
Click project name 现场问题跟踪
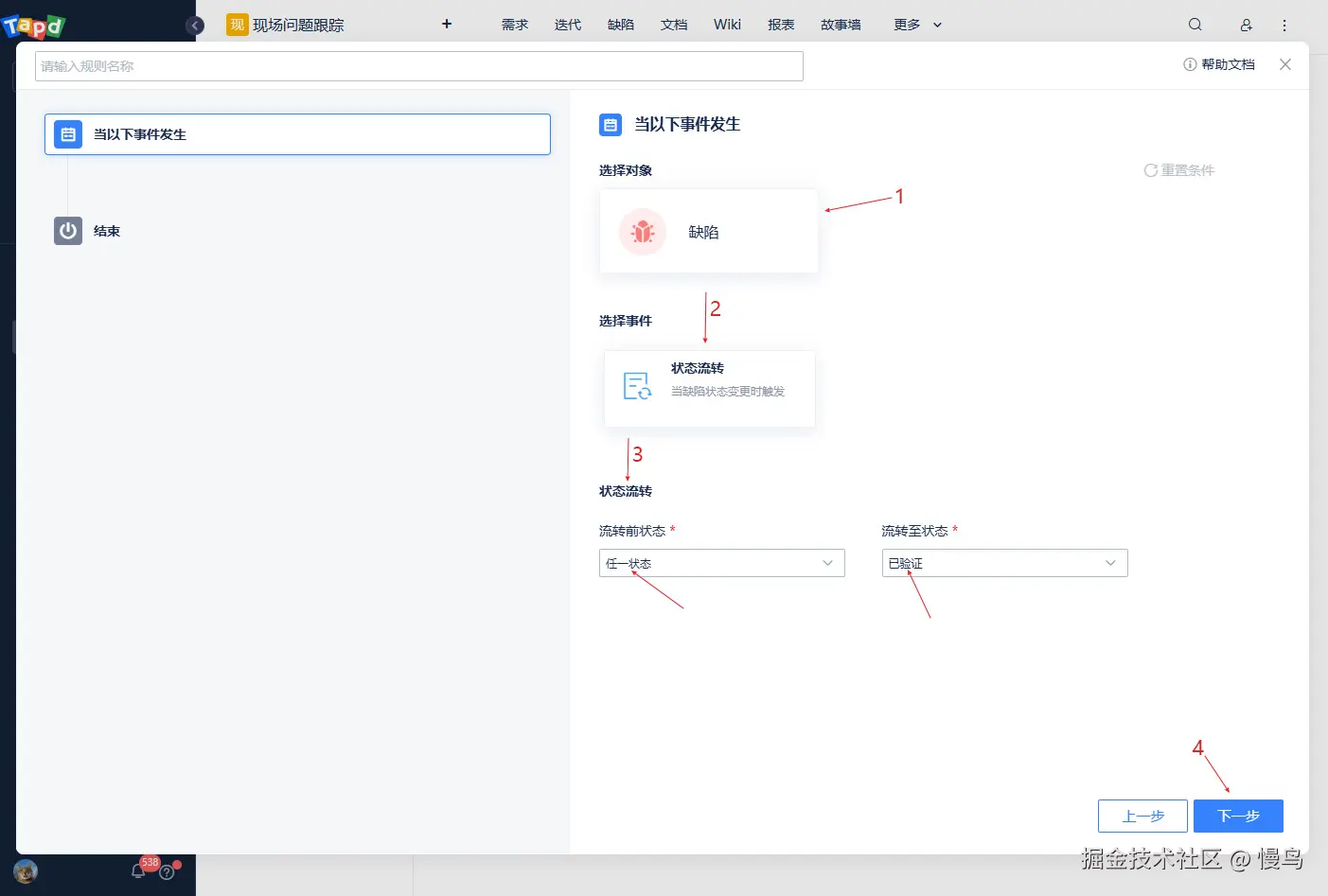tap(298, 26)
